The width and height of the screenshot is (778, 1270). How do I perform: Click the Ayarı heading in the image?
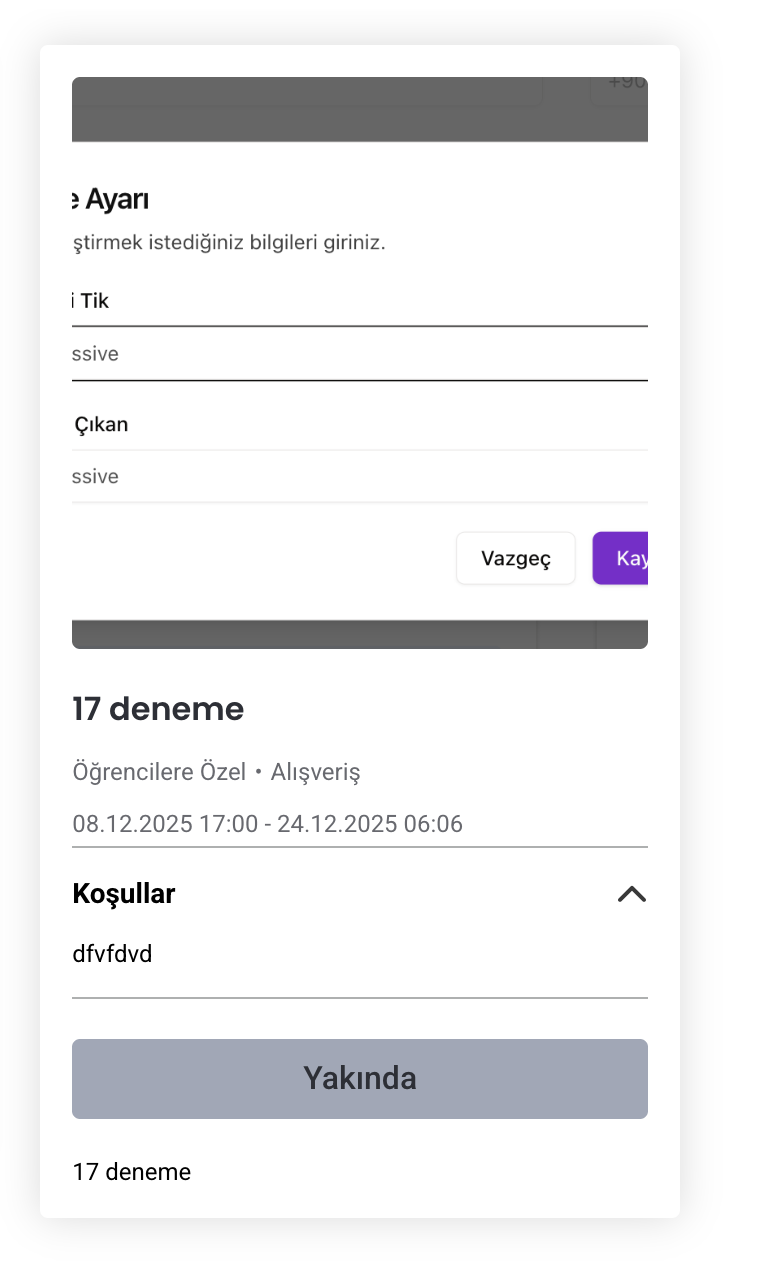(x=116, y=199)
